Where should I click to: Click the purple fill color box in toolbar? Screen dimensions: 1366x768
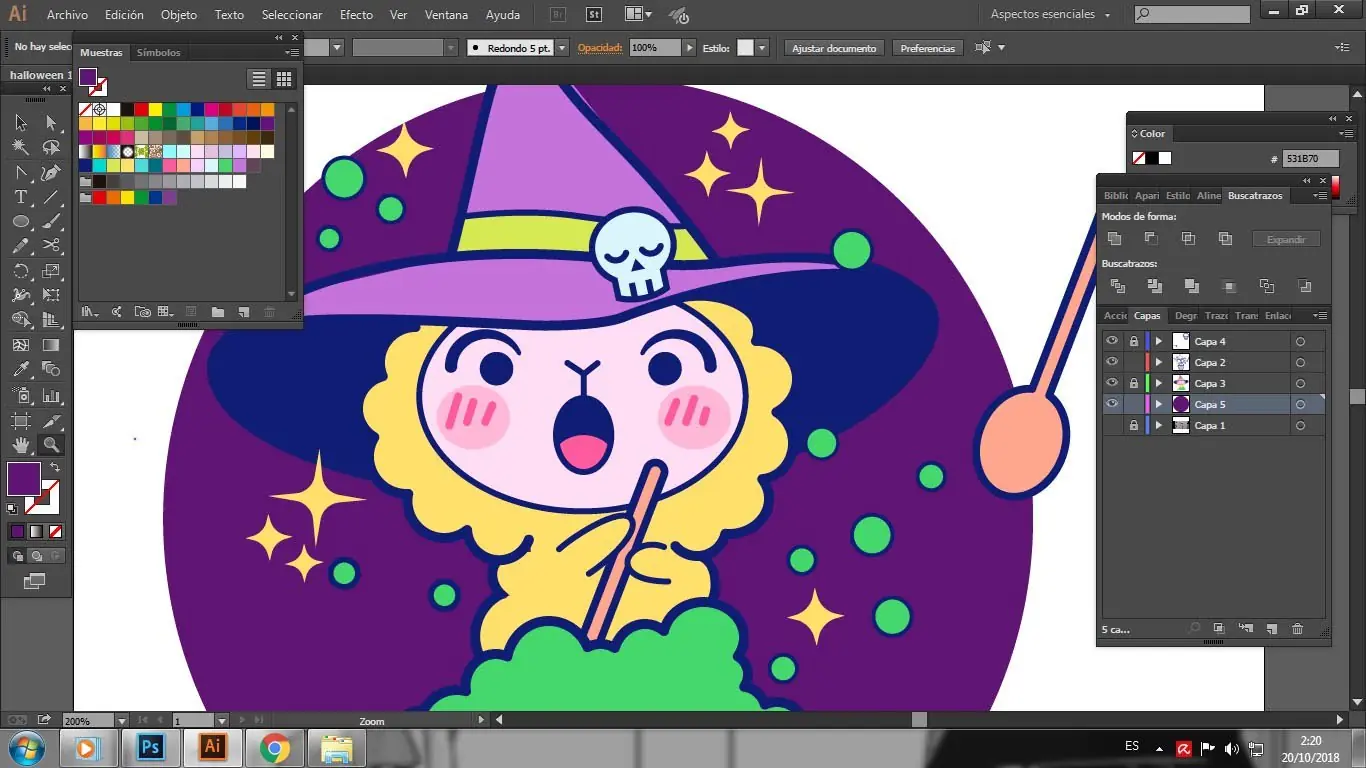[x=24, y=479]
